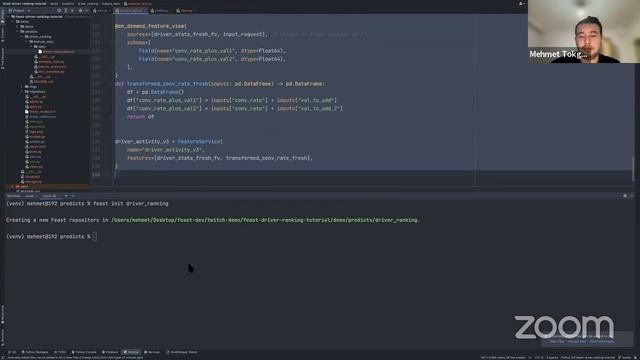
Task: Open the Problems tool window
Action: pyautogui.click(x=110, y=352)
